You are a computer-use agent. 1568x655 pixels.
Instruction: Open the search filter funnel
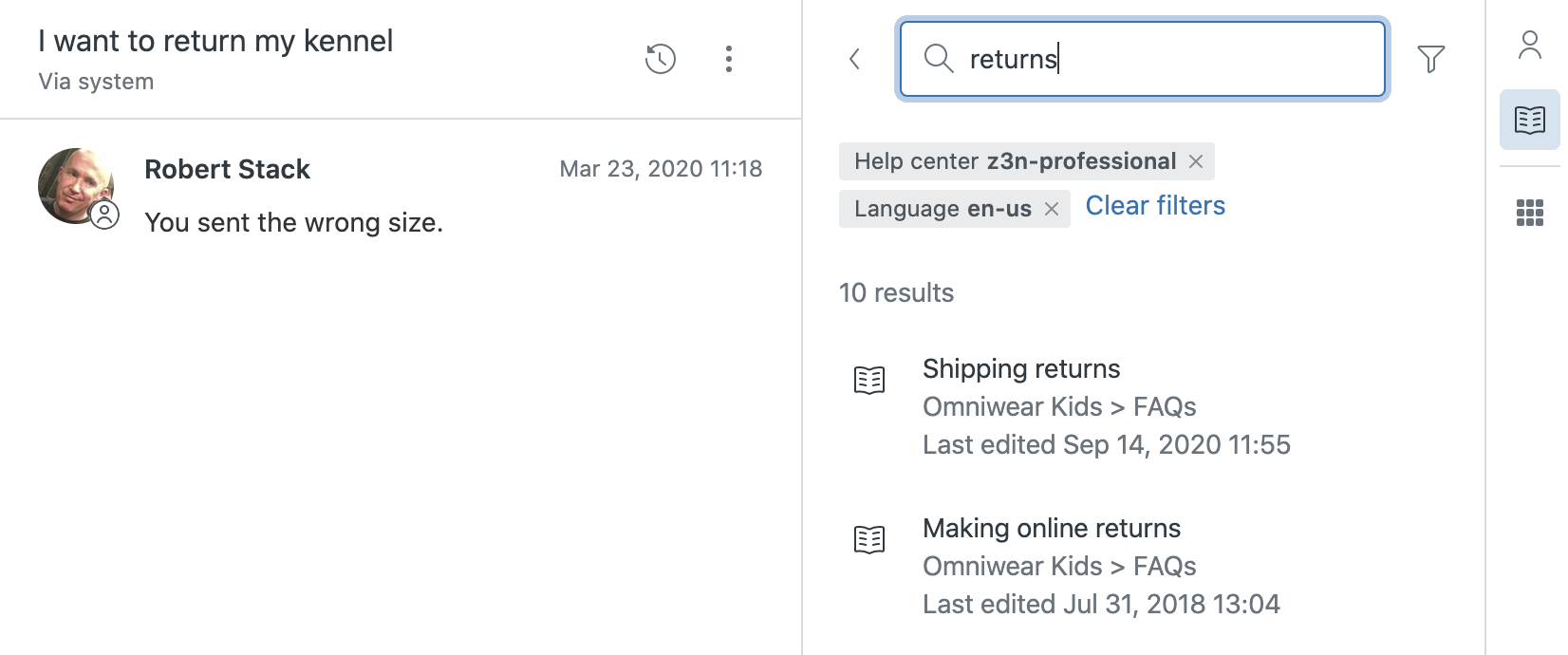coord(1430,59)
